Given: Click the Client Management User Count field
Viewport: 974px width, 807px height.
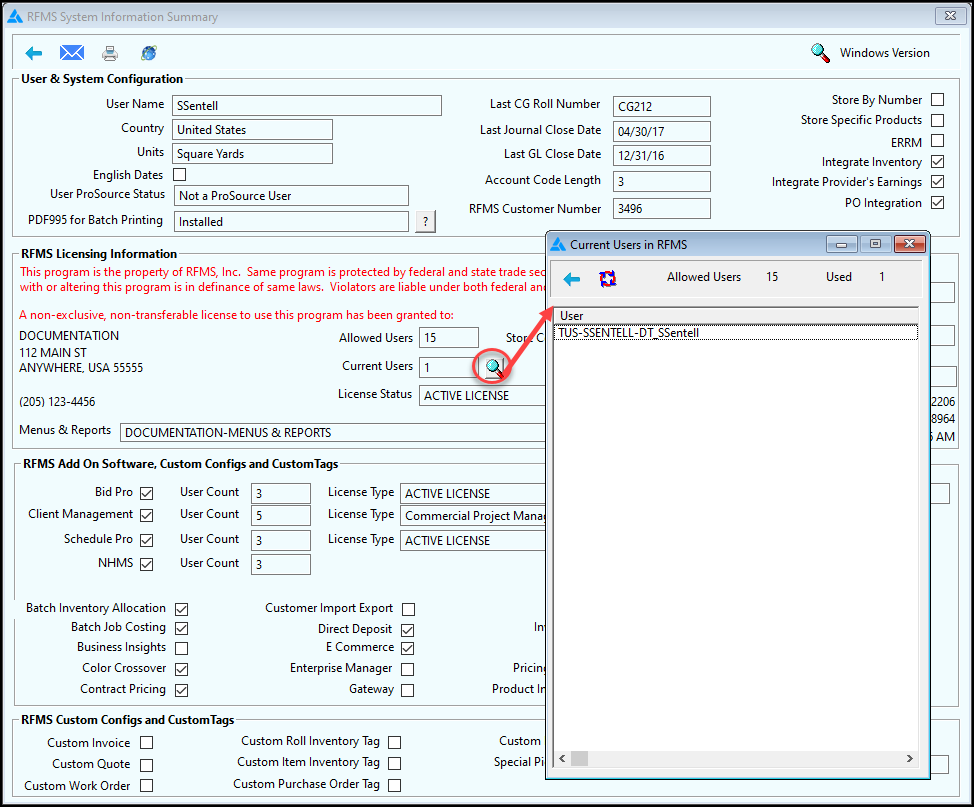Looking at the screenshot, I should (281, 516).
